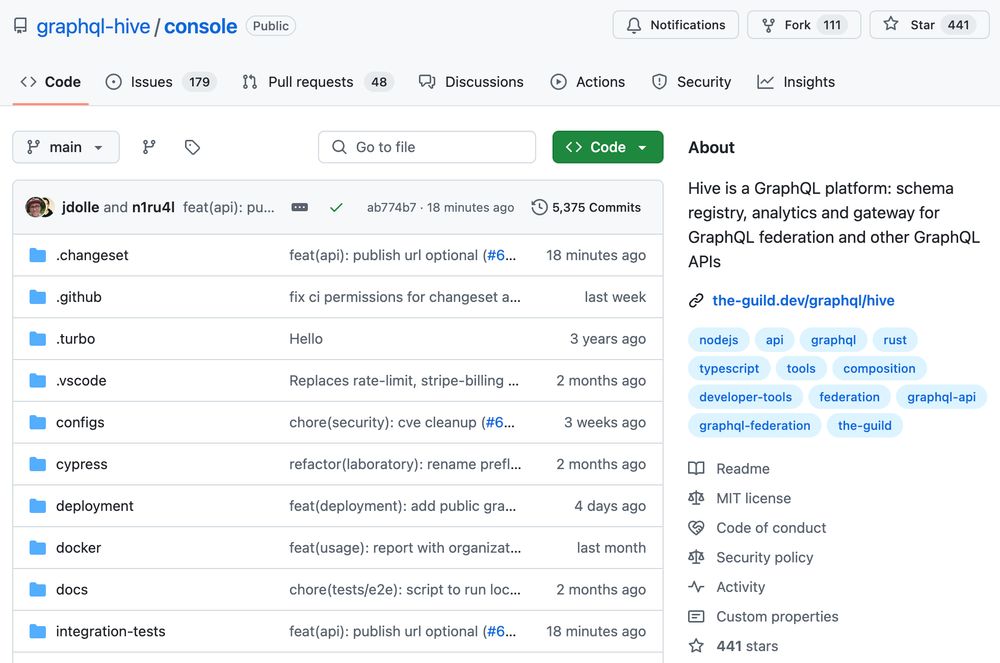Star the repository with Star button
1000x663 pixels.
click(930, 25)
